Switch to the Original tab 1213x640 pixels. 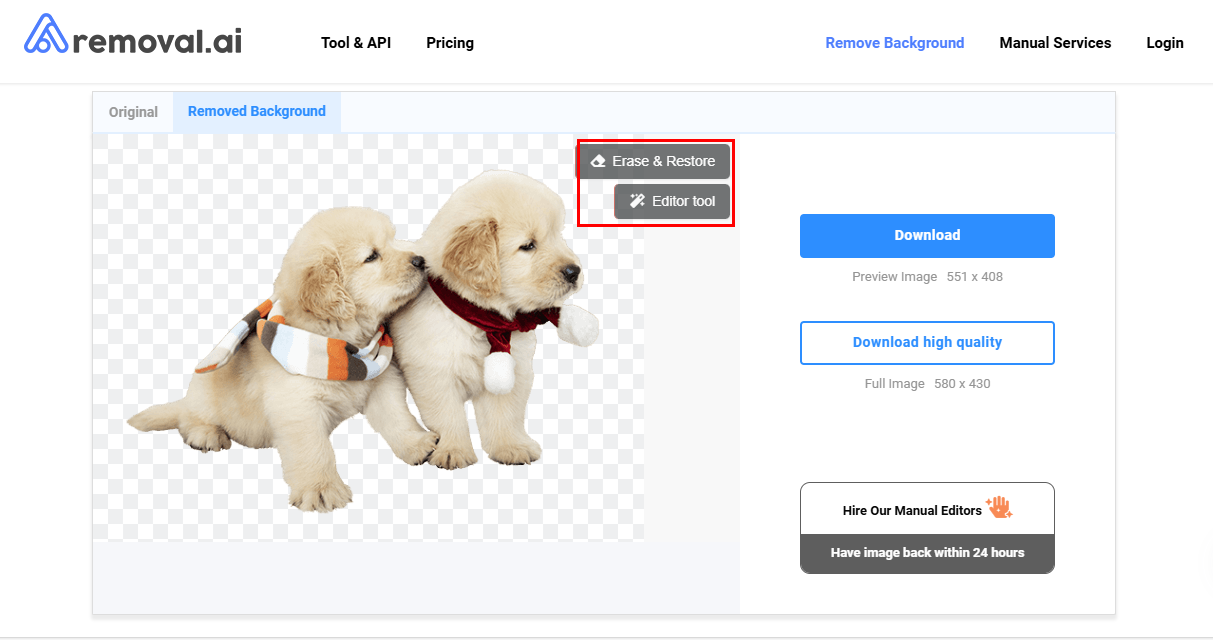[x=133, y=112]
